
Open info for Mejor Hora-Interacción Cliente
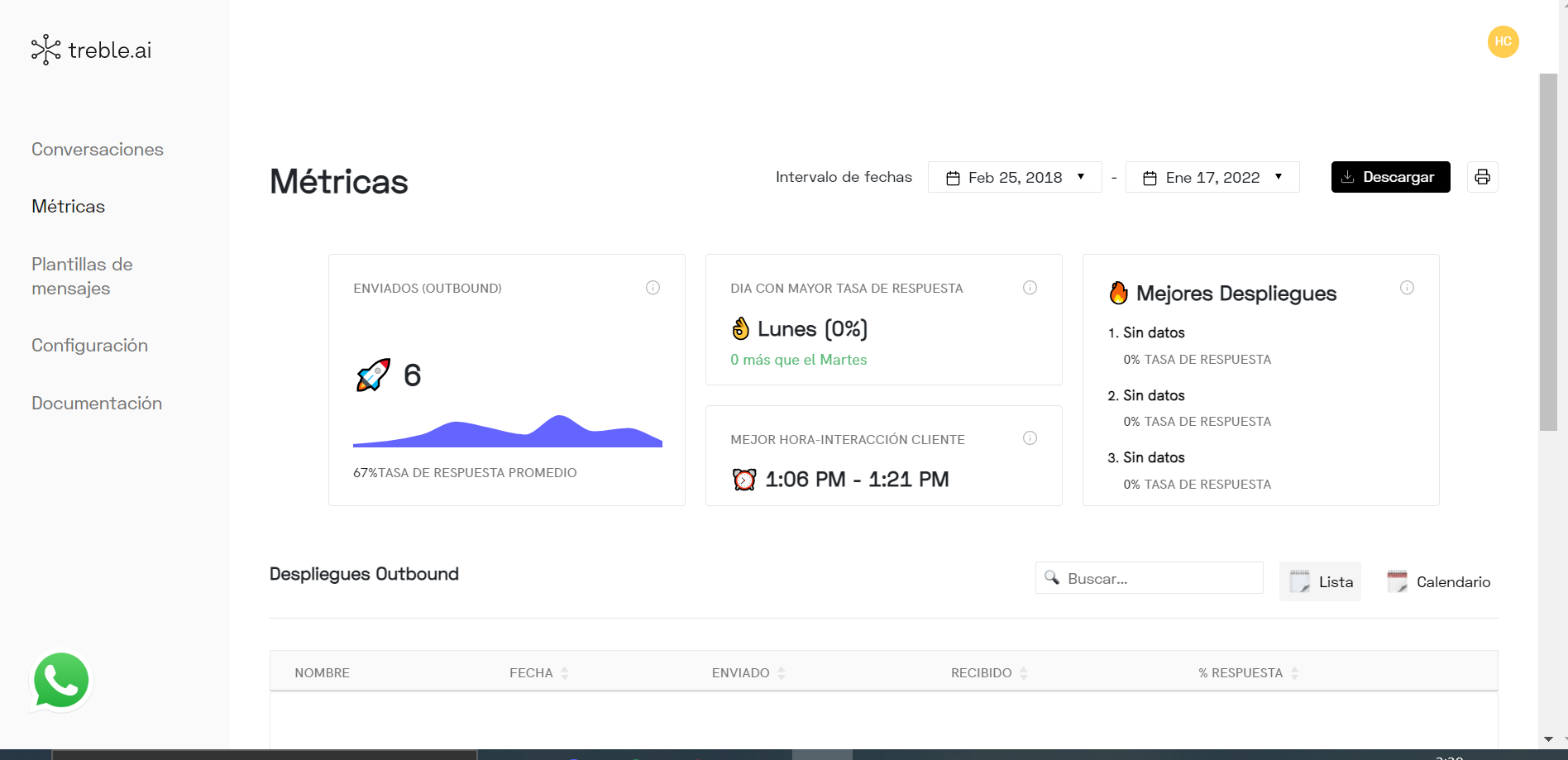pyautogui.click(x=1030, y=438)
